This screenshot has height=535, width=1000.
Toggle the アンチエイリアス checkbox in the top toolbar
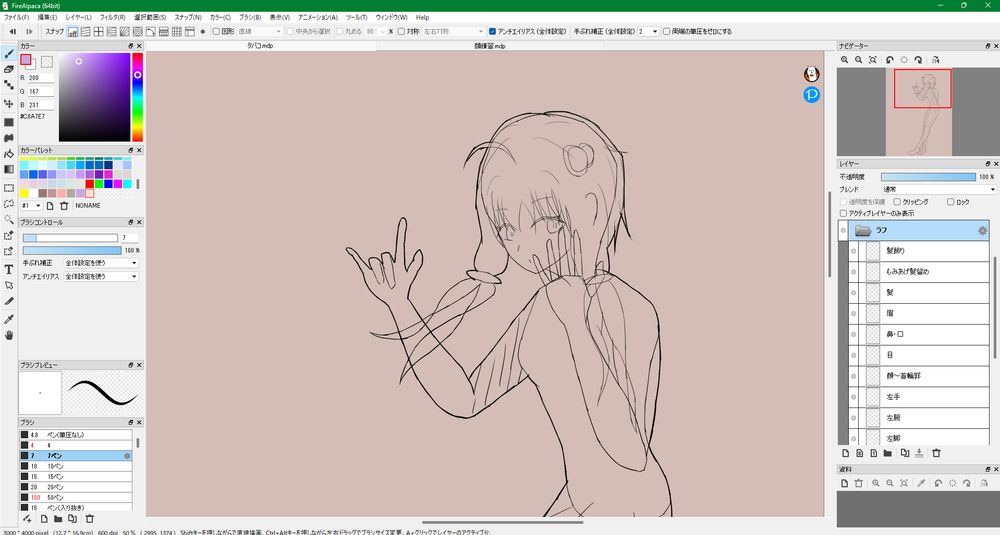(x=492, y=31)
